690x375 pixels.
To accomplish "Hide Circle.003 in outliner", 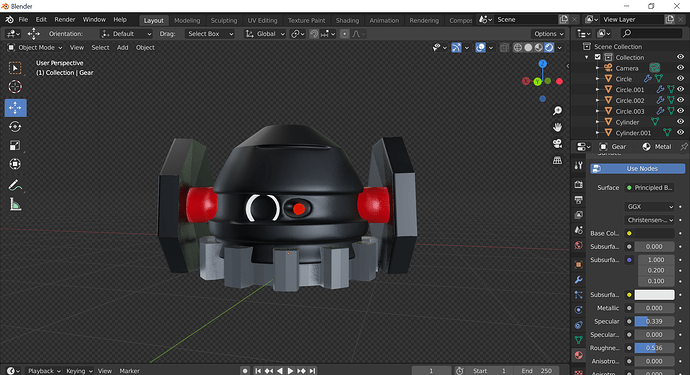I will pyautogui.click(x=680, y=111).
